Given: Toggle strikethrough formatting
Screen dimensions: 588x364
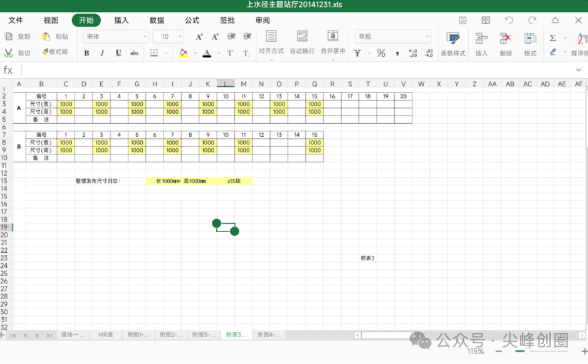Looking at the screenshot, I should click(134, 53).
